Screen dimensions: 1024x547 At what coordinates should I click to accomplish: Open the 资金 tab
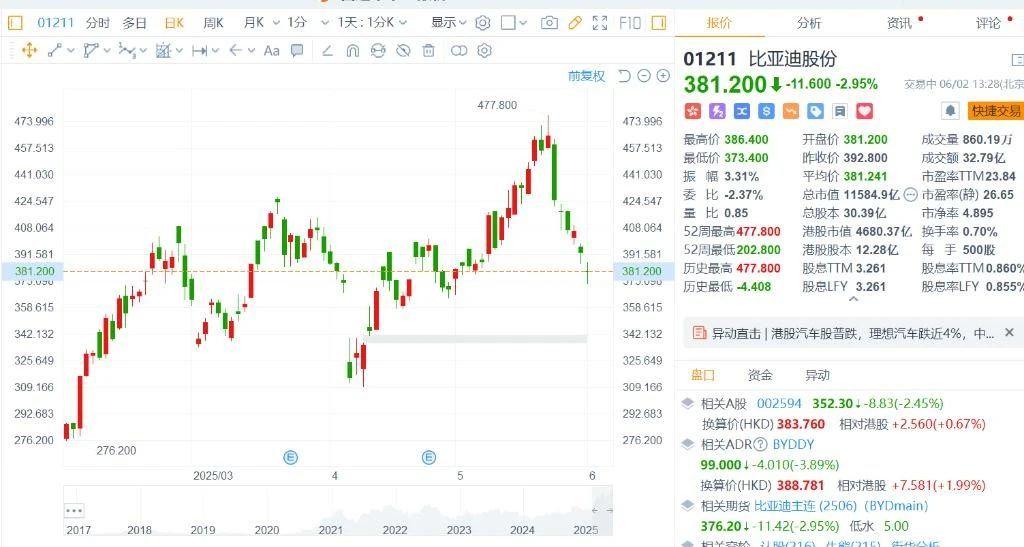click(x=760, y=375)
